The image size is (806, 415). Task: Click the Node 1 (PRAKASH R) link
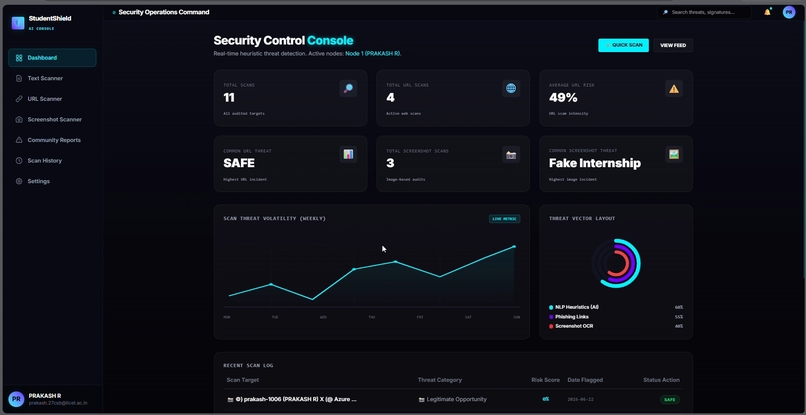(x=373, y=53)
